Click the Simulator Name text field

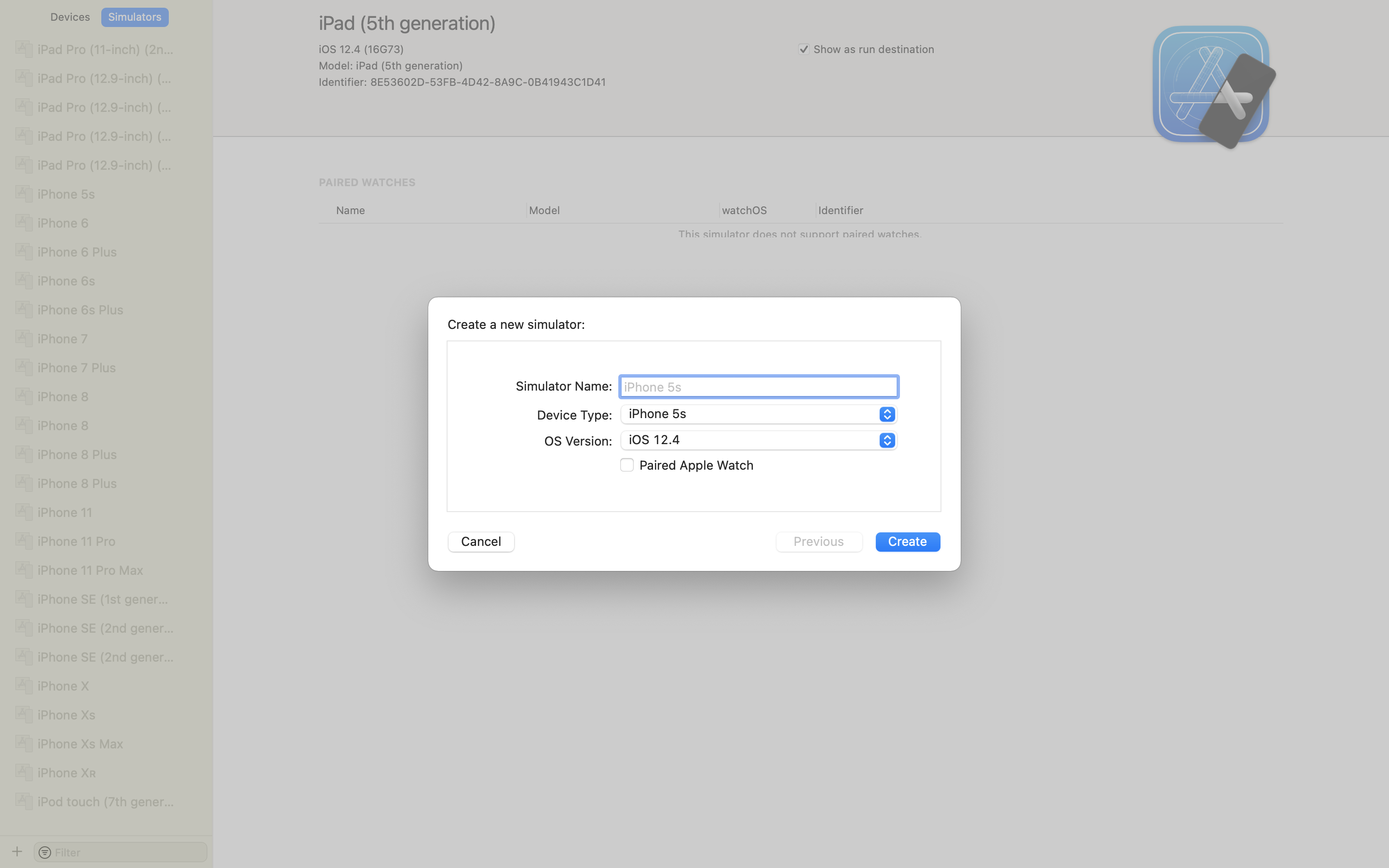click(758, 386)
